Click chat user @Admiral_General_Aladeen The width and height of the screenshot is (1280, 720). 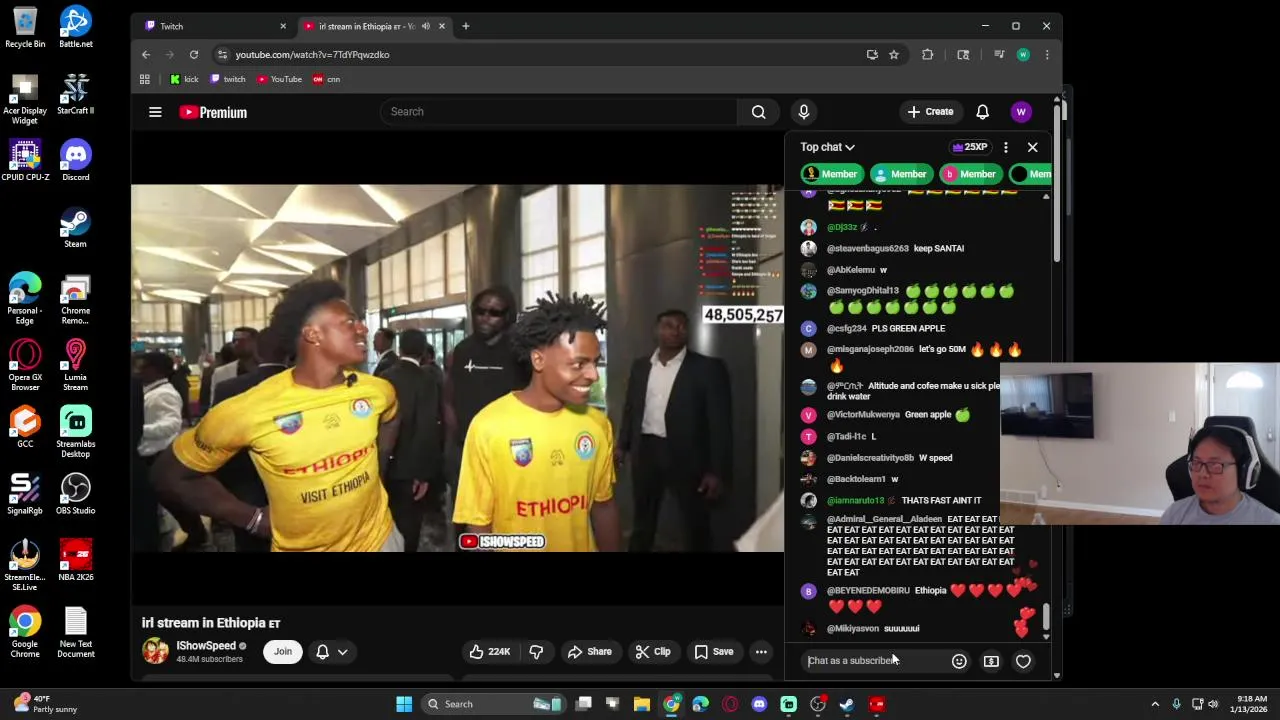[884, 519]
